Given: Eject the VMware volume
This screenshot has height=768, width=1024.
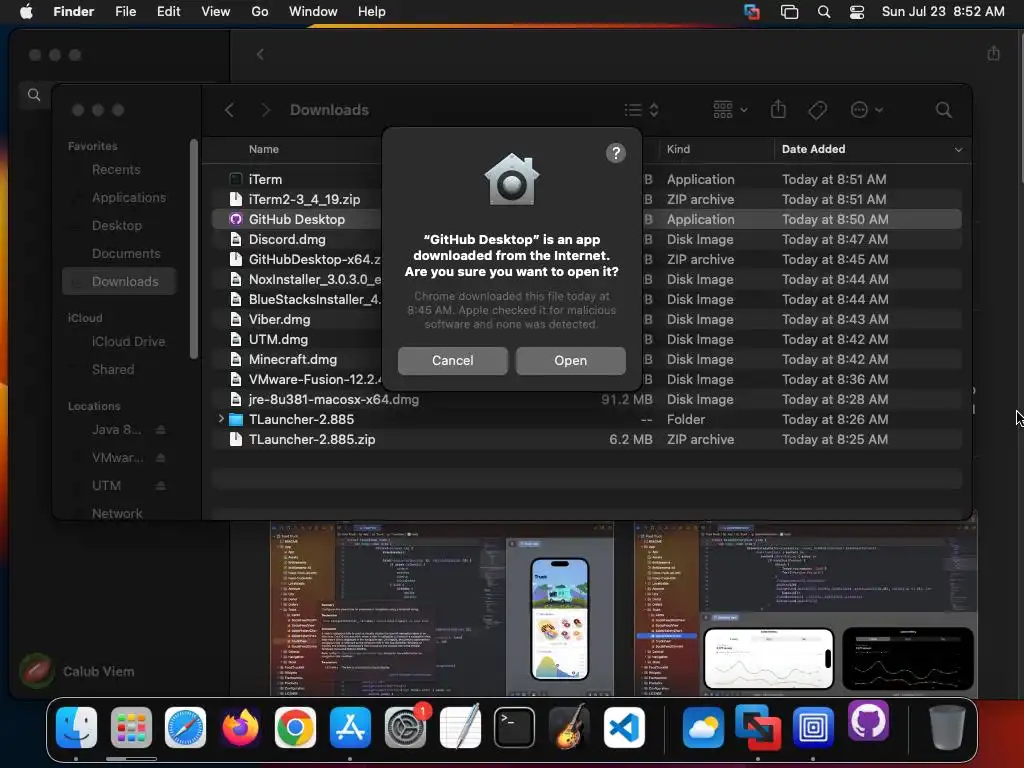Looking at the screenshot, I should (161, 458).
